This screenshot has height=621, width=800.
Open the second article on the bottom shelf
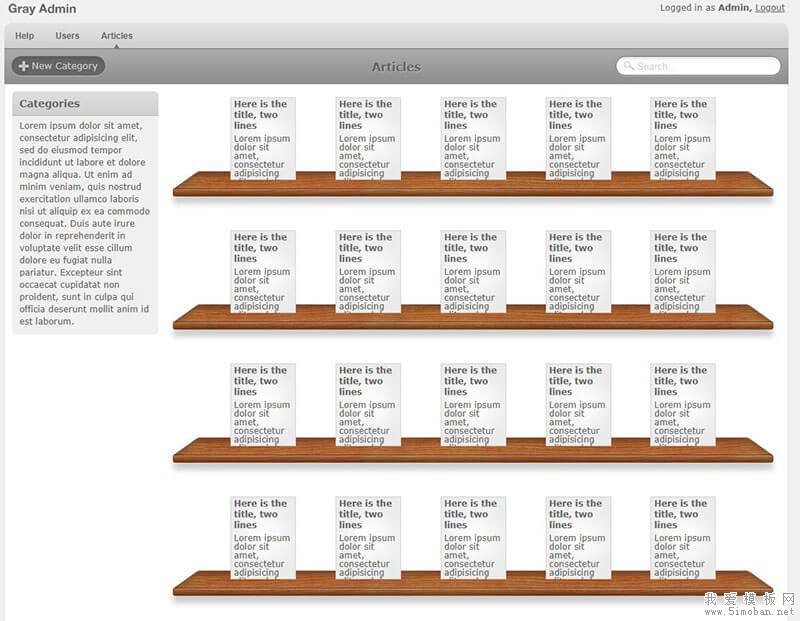tap(368, 537)
